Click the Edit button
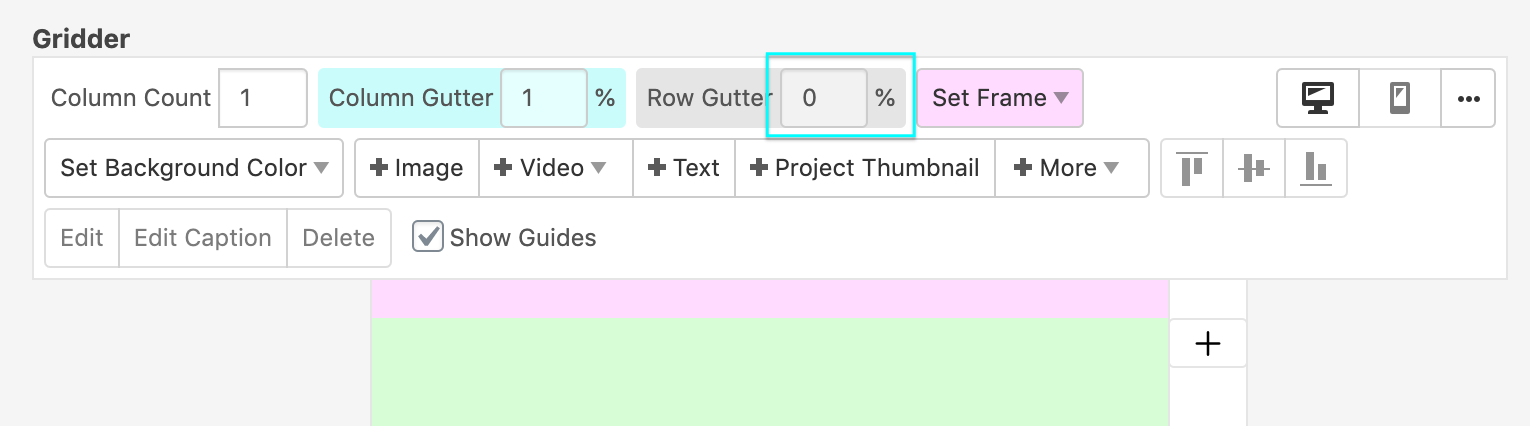The width and height of the screenshot is (1530, 426). pyautogui.click(x=82, y=238)
